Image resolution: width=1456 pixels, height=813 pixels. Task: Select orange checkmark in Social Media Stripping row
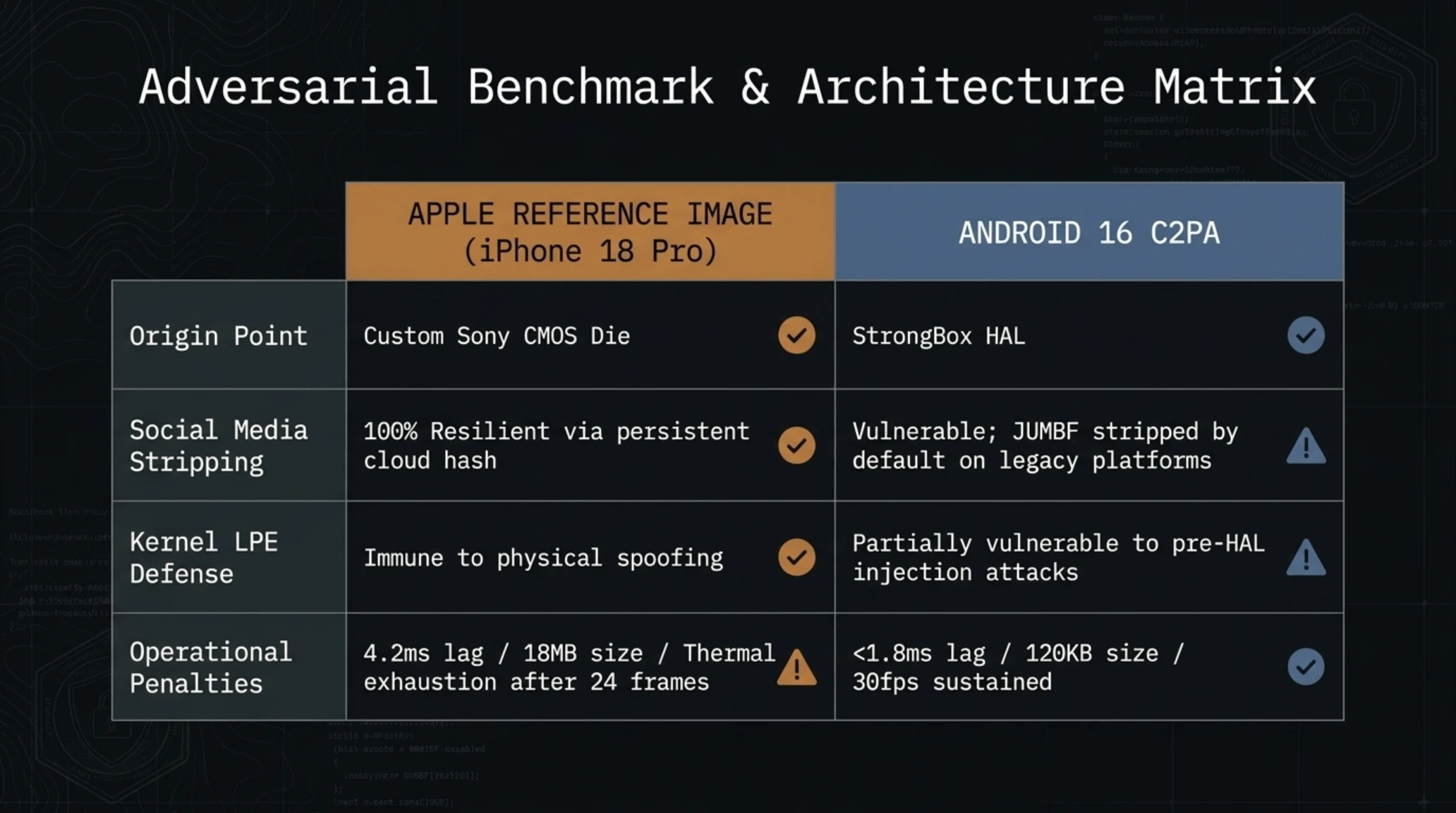[796, 445]
